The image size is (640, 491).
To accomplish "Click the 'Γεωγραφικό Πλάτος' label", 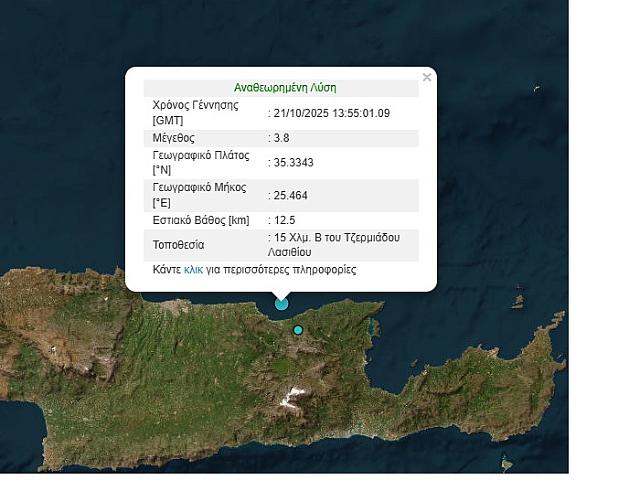I will (x=200, y=157).
